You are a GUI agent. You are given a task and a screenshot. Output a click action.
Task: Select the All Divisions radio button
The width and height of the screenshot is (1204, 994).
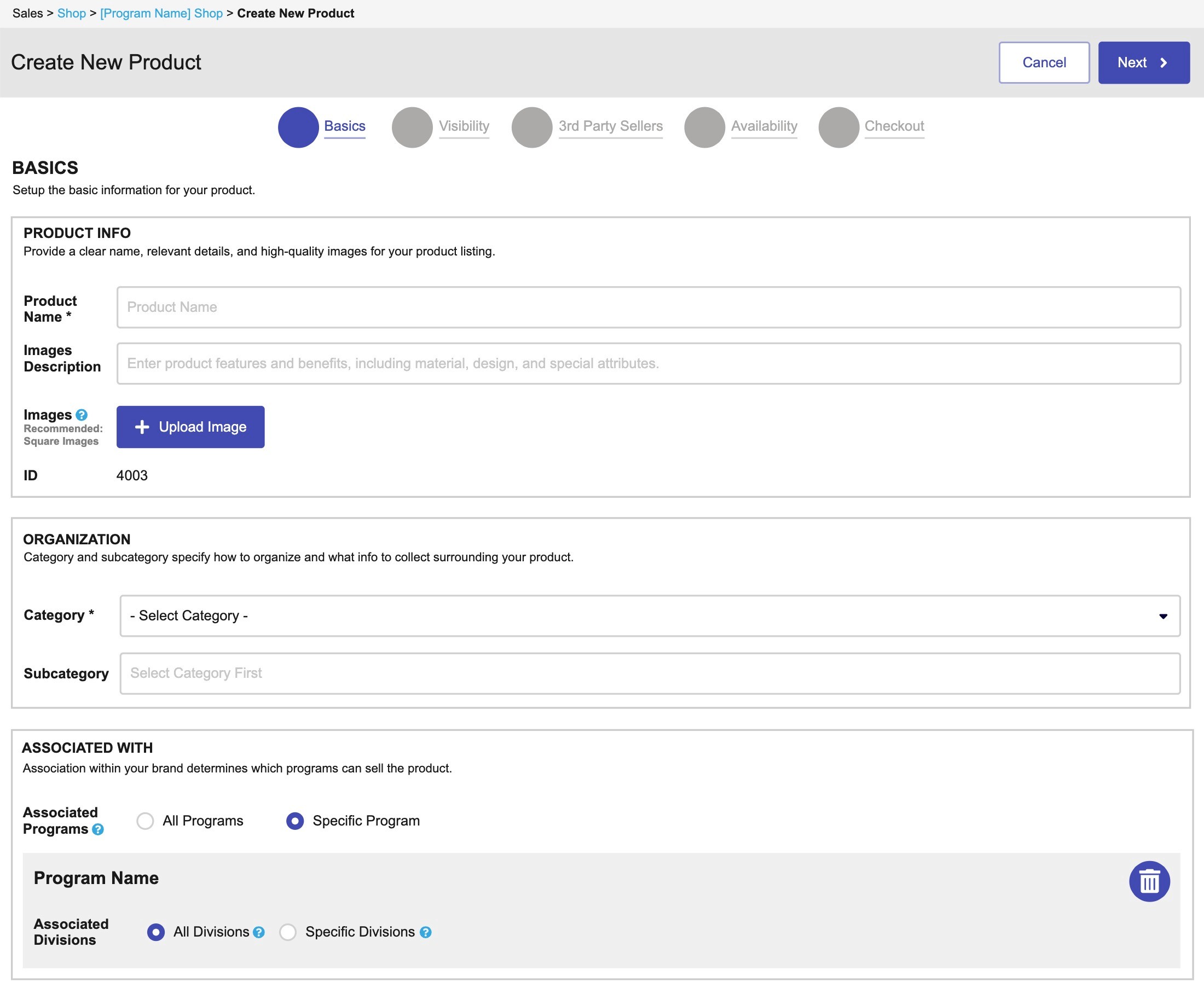click(156, 932)
